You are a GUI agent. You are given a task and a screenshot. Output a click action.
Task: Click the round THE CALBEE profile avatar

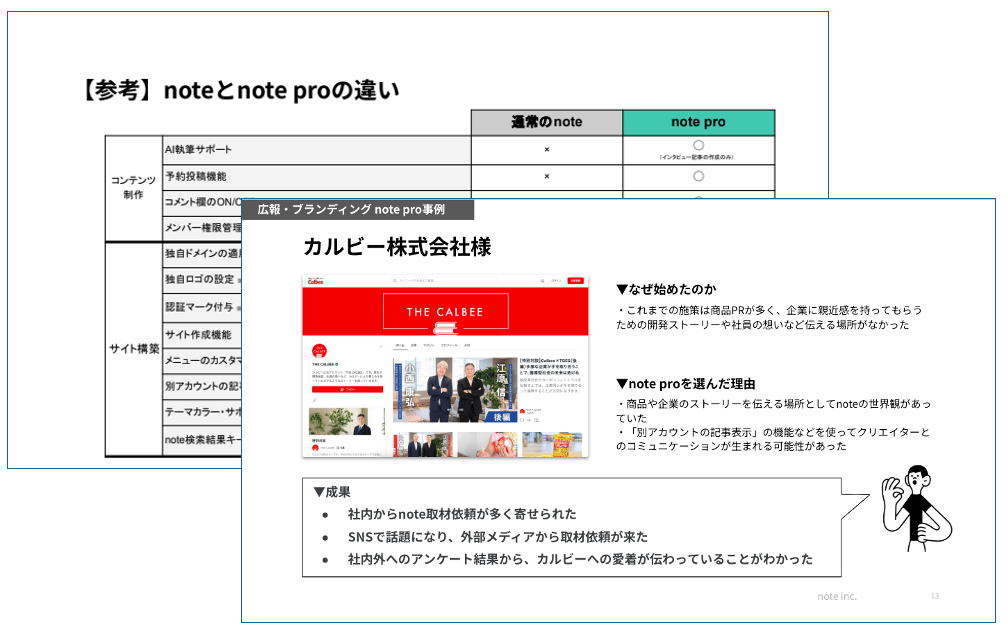(320, 351)
